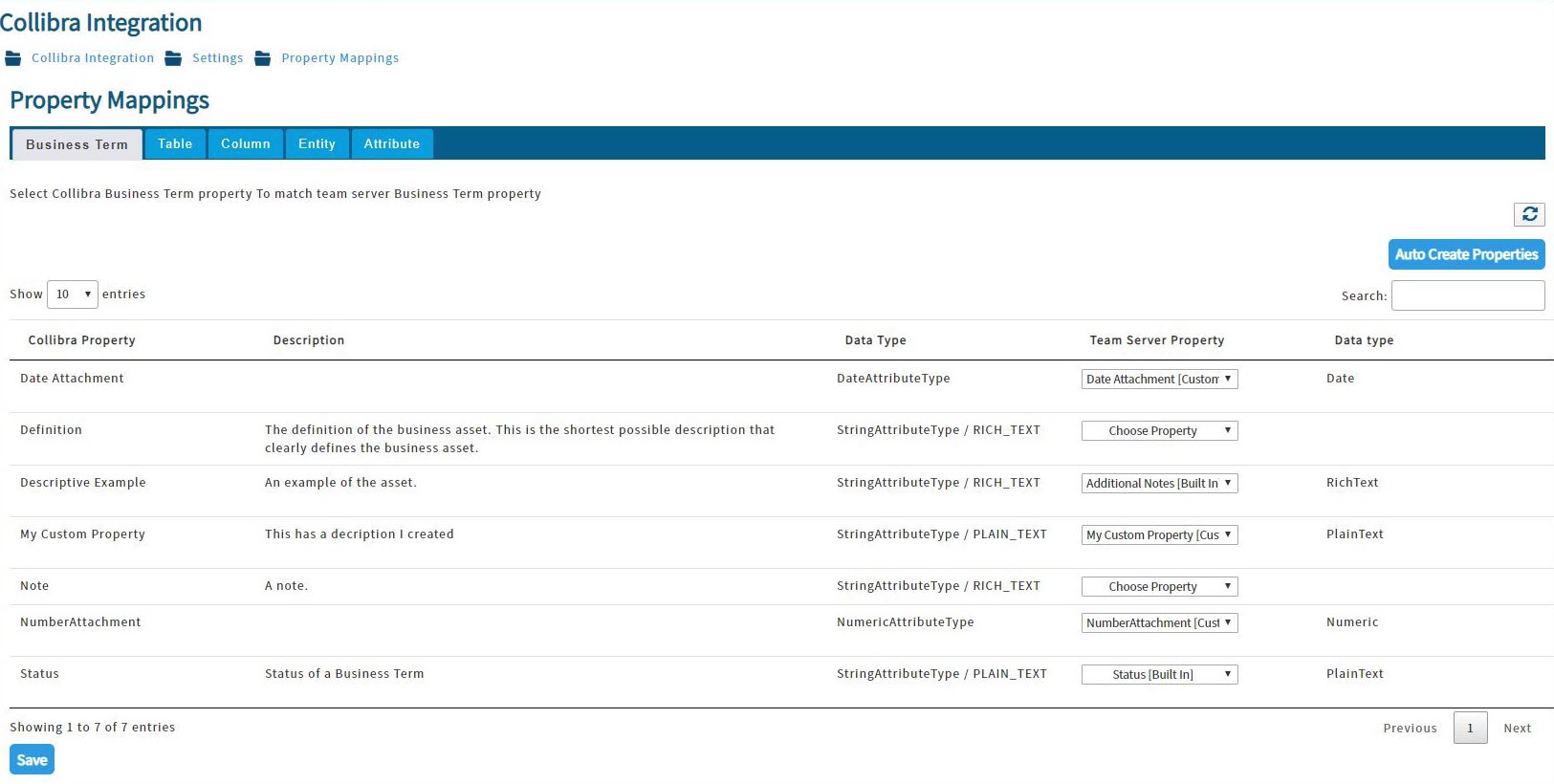Click the 'Showing 1 to 7 of 7 entries' text

coord(93,728)
